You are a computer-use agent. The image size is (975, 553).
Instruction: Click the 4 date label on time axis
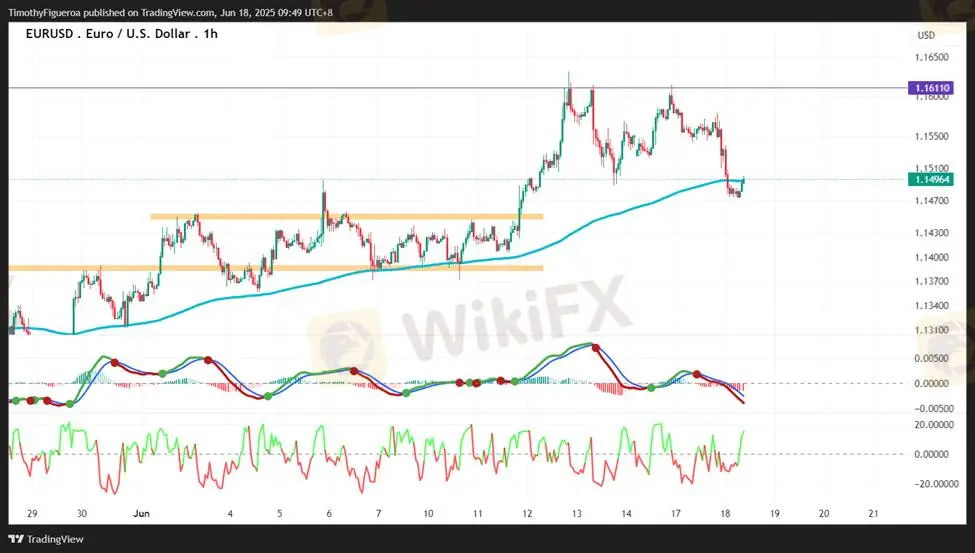click(230, 514)
